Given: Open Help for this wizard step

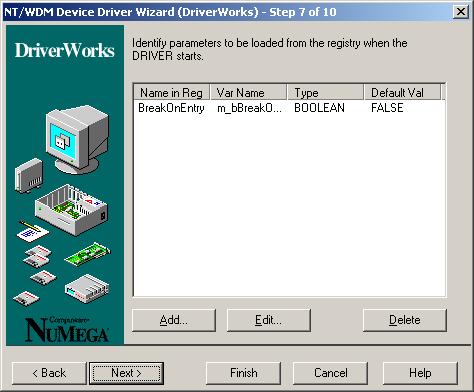Looking at the screenshot, I should pos(420,373).
